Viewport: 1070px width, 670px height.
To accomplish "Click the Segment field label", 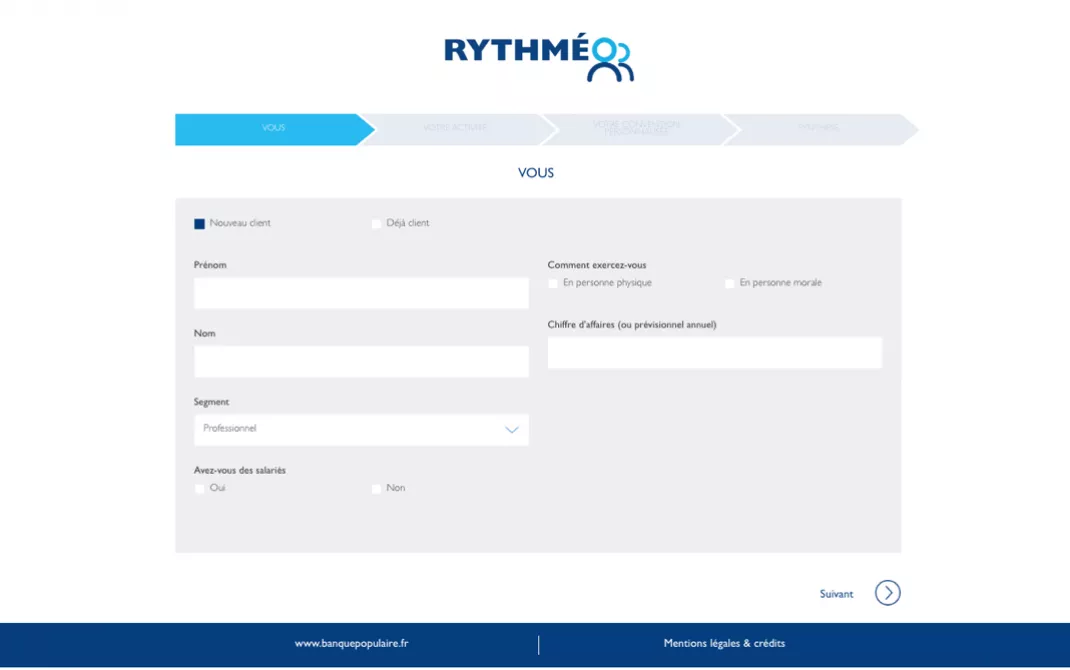I will (212, 402).
